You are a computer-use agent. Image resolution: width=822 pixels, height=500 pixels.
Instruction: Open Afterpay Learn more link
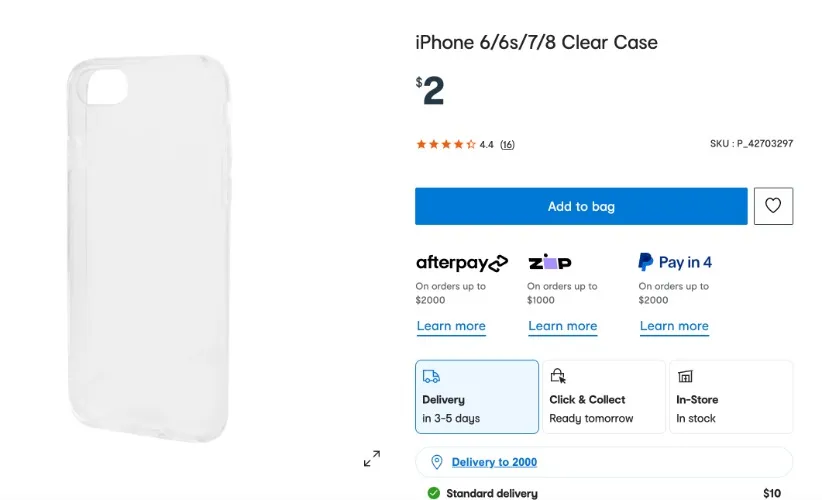point(451,326)
